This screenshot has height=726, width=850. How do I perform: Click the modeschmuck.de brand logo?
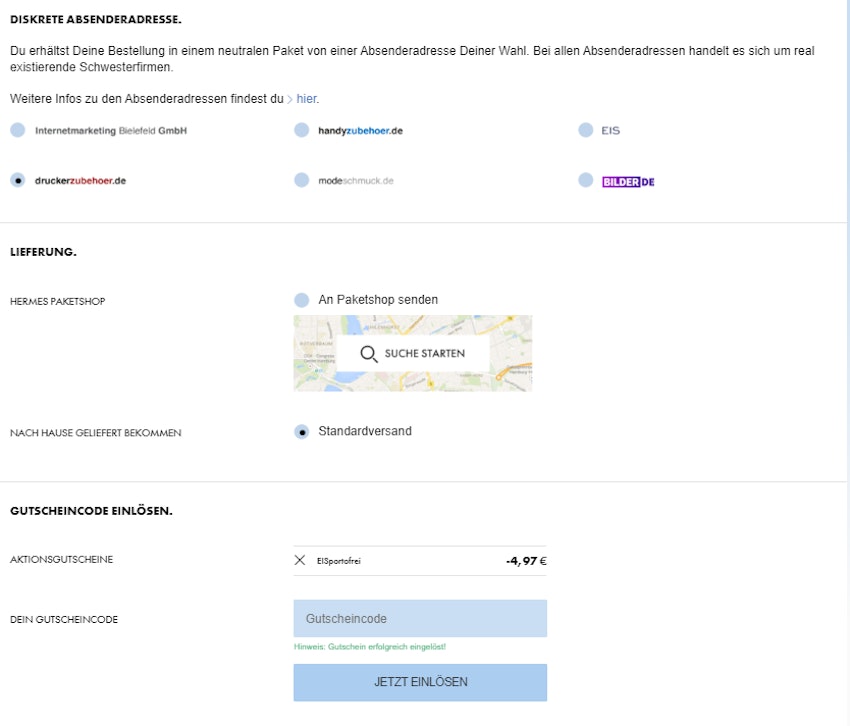pyautogui.click(x=355, y=180)
